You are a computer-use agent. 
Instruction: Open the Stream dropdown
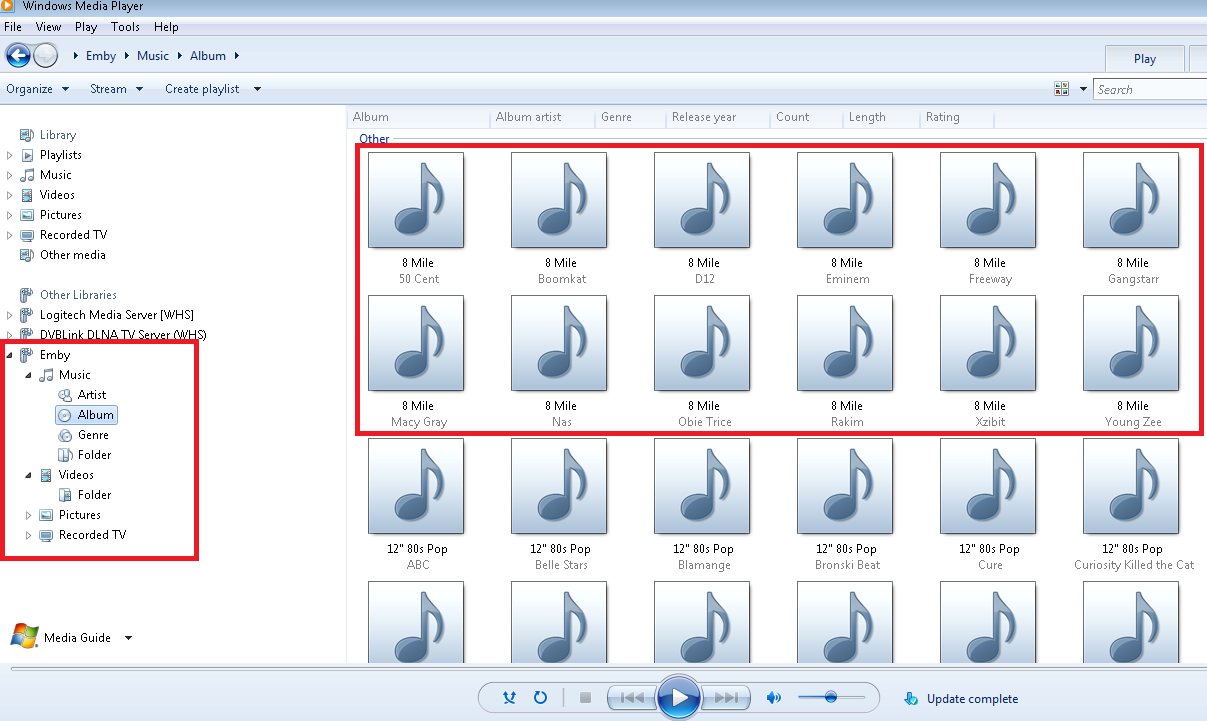116,89
